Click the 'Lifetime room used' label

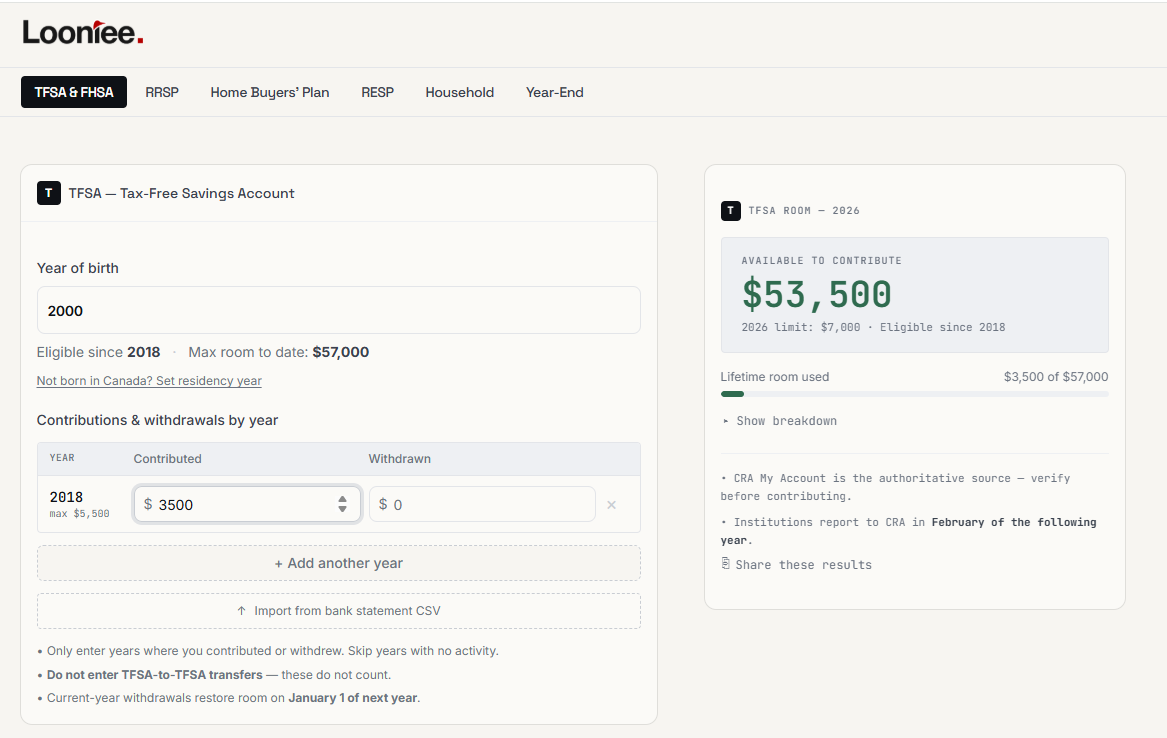click(775, 376)
